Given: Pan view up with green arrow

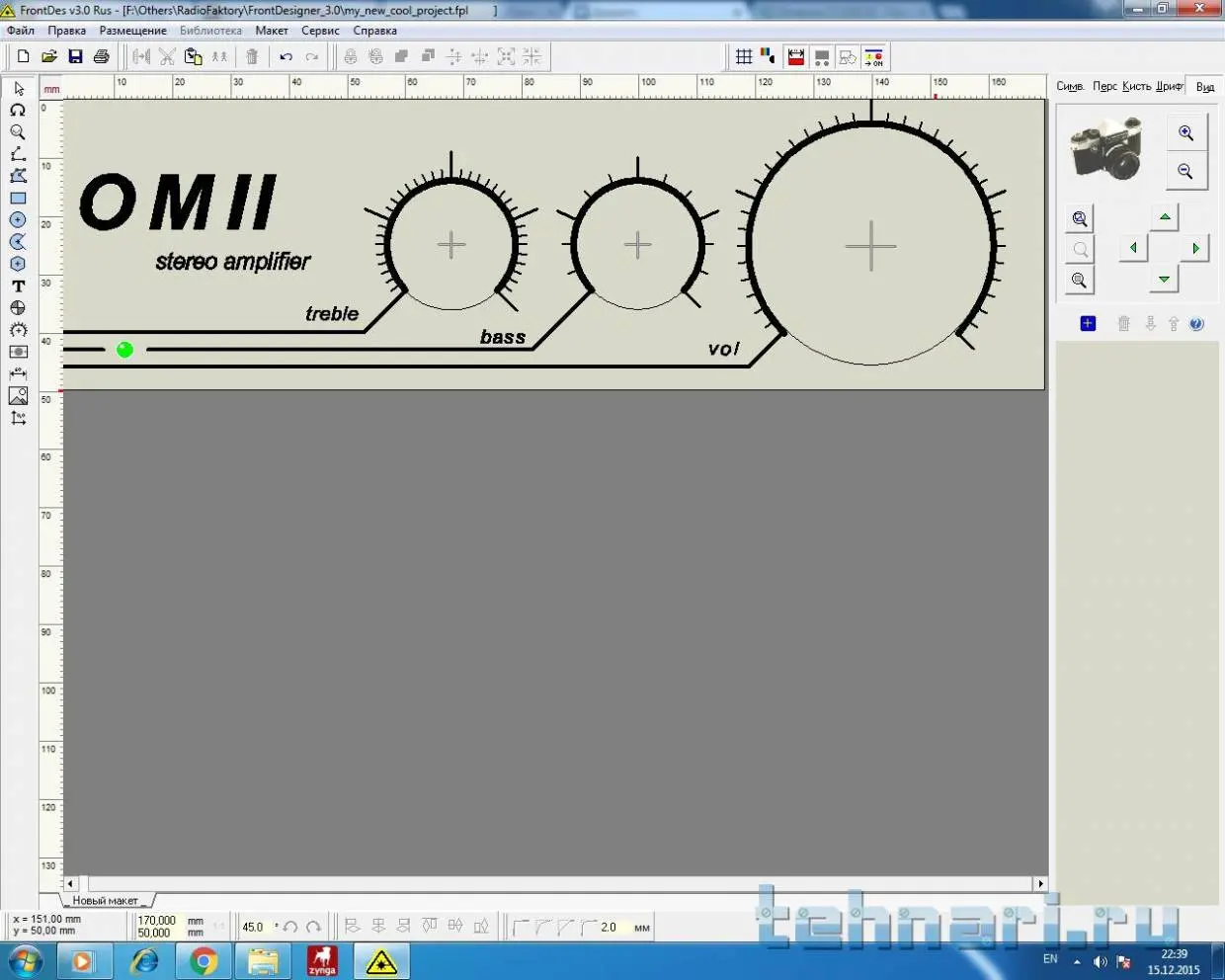Looking at the screenshot, I should (x=1165, y=216).
